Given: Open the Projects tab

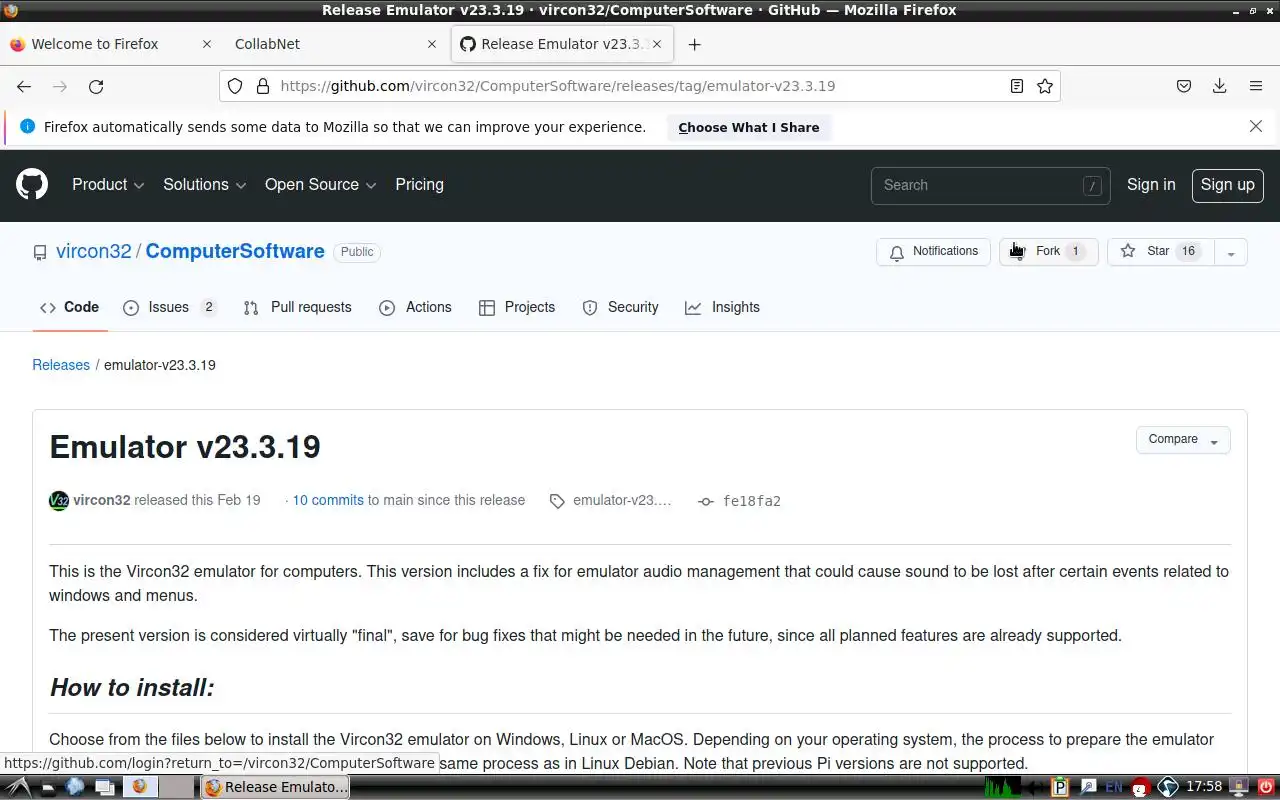Looking at the screenshot, I should [x=517, y=307].
